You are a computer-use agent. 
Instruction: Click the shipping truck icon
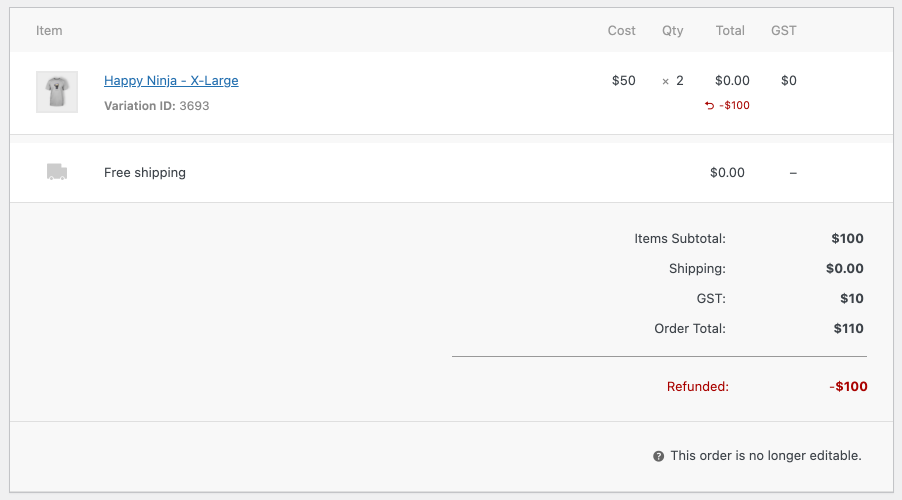click(x=57, y=172)
